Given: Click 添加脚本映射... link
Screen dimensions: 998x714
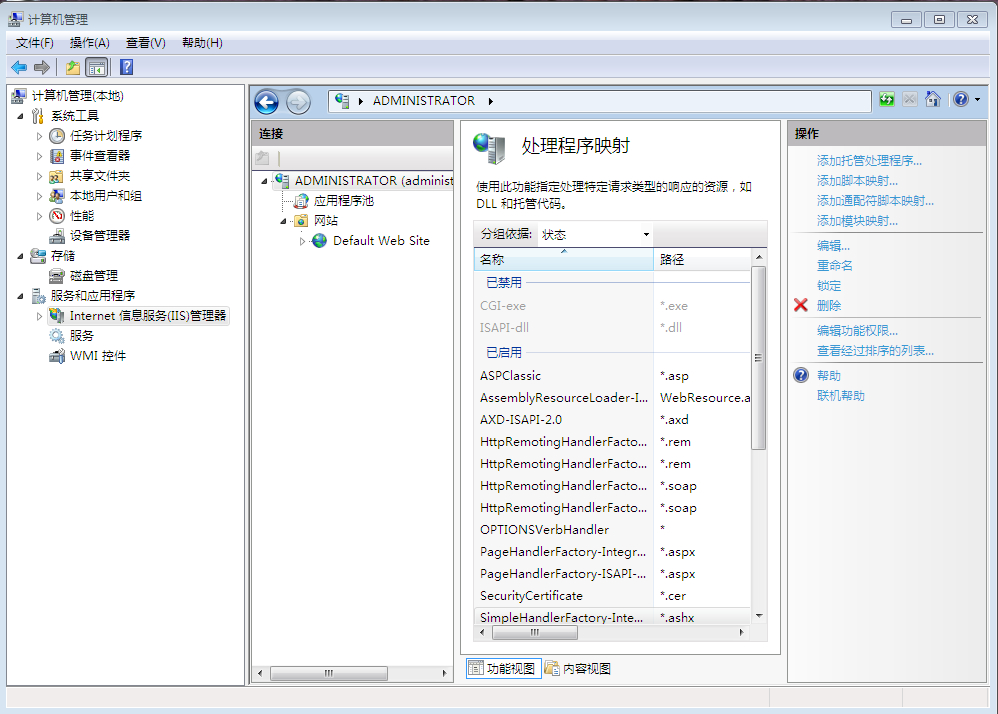Looking at the screenshot, I should click(x=857, y=181).
